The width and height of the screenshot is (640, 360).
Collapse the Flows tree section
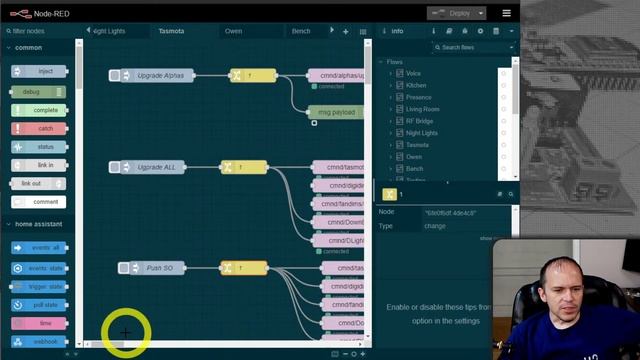pos(380,62)
